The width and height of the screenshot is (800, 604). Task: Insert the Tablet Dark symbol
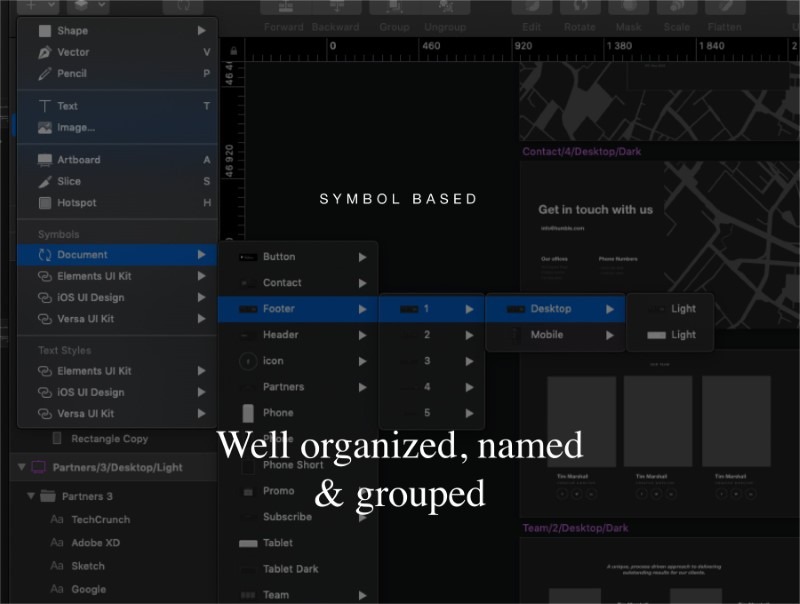tap(290, 569)
